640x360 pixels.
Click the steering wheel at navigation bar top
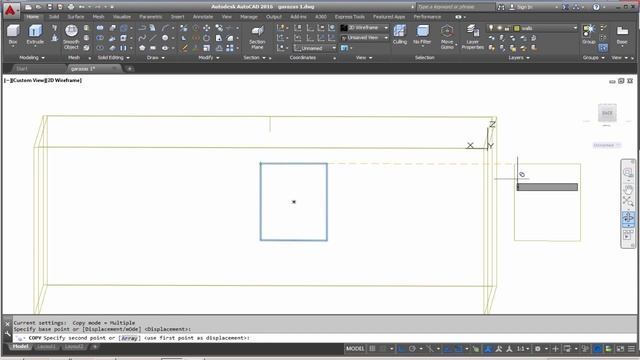628,172
